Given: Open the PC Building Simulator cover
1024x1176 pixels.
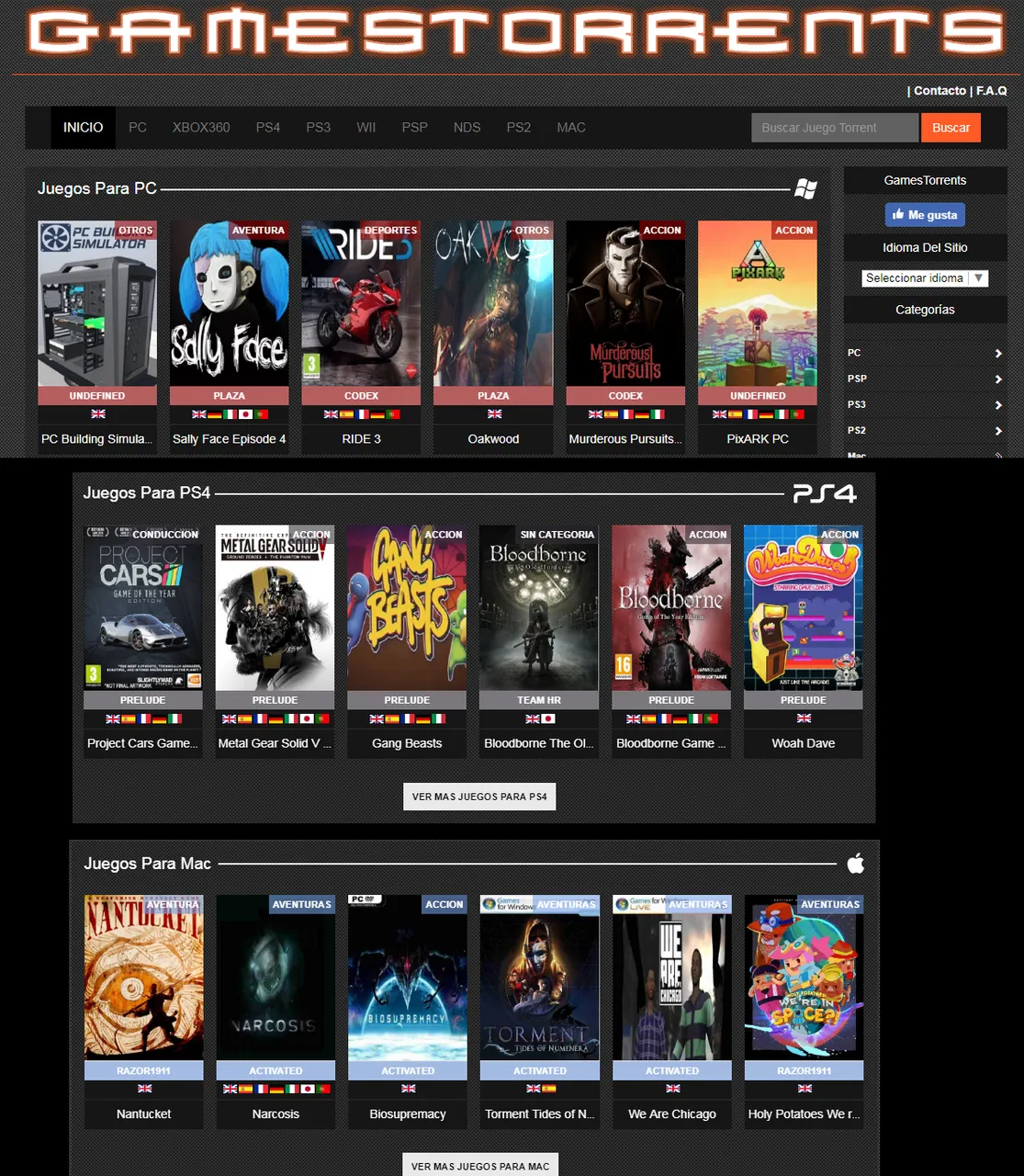Looking at the screenshot, I should 97,303.
